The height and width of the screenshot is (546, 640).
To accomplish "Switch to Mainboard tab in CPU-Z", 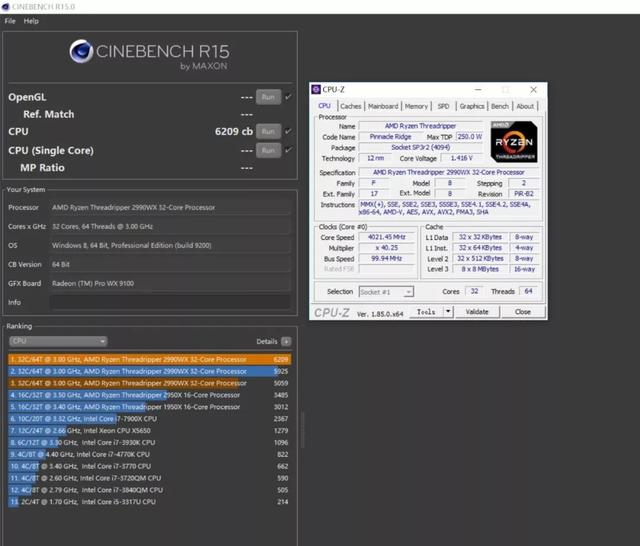I will click(383, 106).
